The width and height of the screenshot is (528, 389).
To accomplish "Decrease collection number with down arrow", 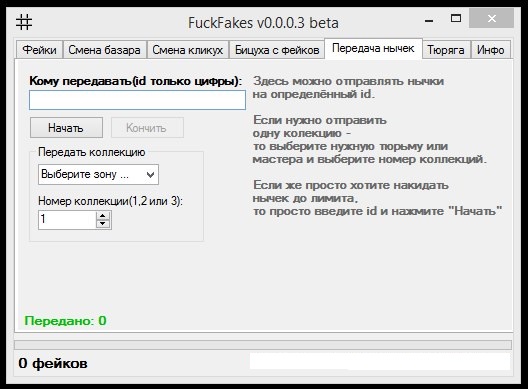I will 103,224.
